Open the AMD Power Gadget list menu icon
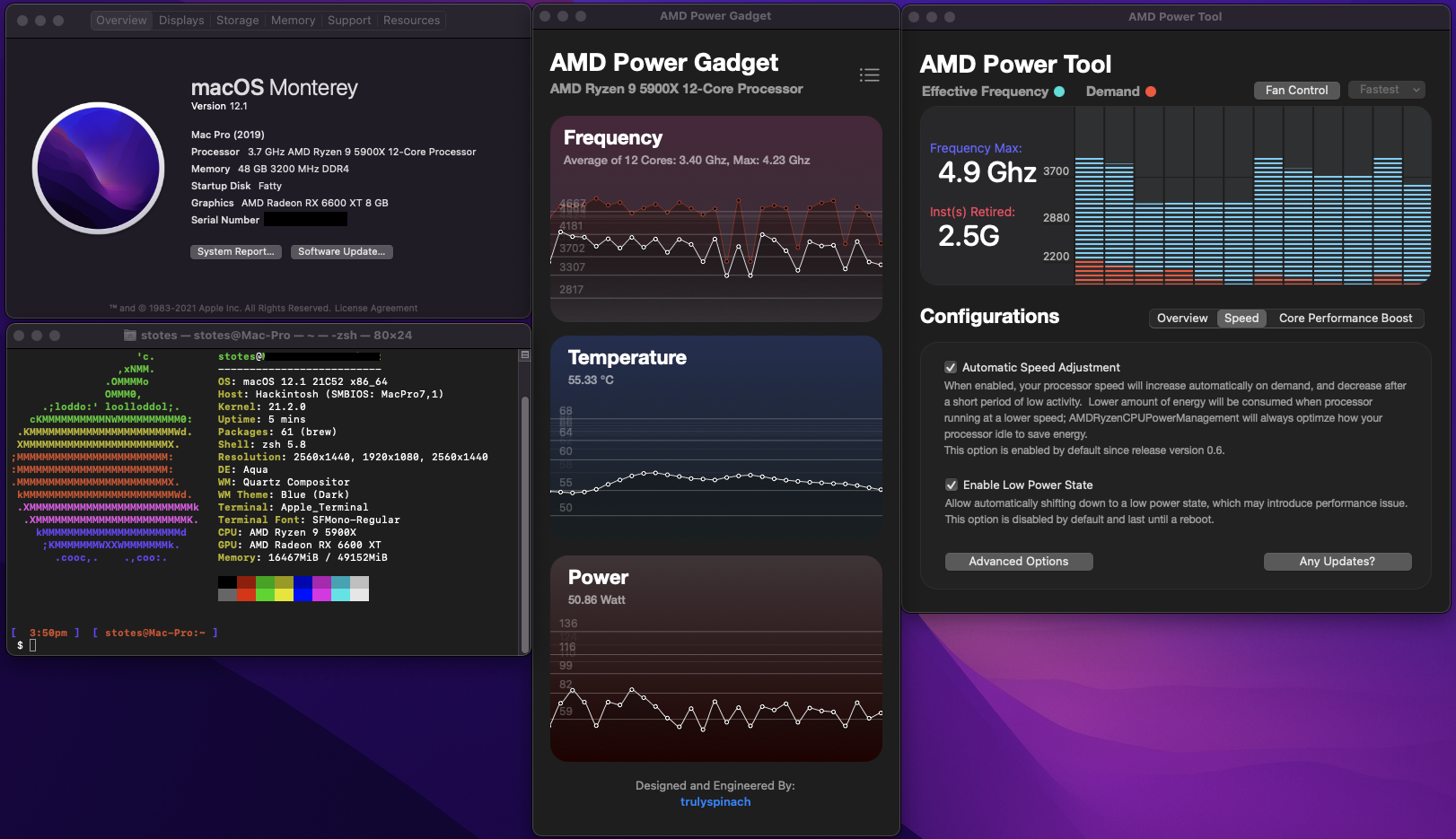1456x839 pixels. [x=869, y=75]
